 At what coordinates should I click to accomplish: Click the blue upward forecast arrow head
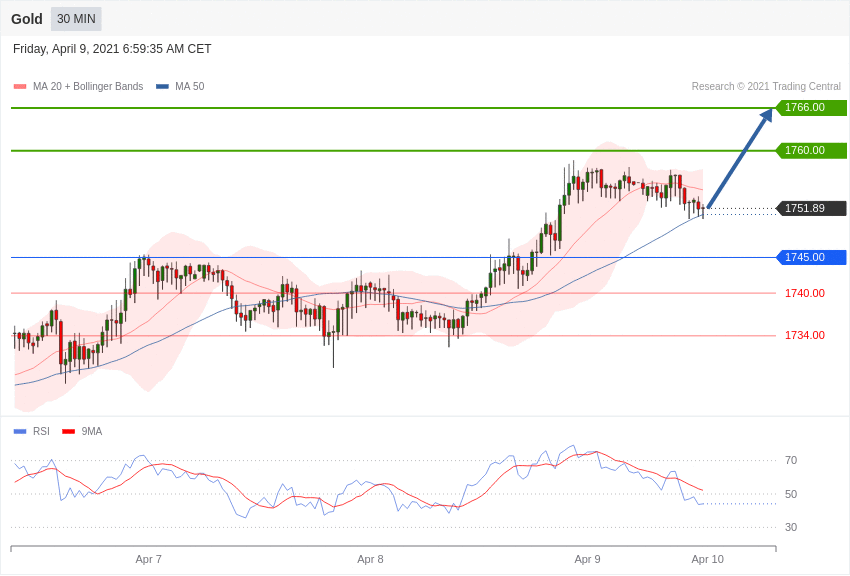click(x=767, y=115)
